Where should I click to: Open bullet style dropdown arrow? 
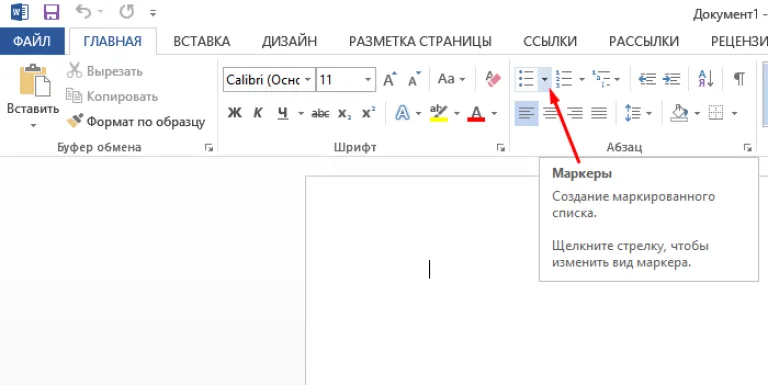pos(545,79)
